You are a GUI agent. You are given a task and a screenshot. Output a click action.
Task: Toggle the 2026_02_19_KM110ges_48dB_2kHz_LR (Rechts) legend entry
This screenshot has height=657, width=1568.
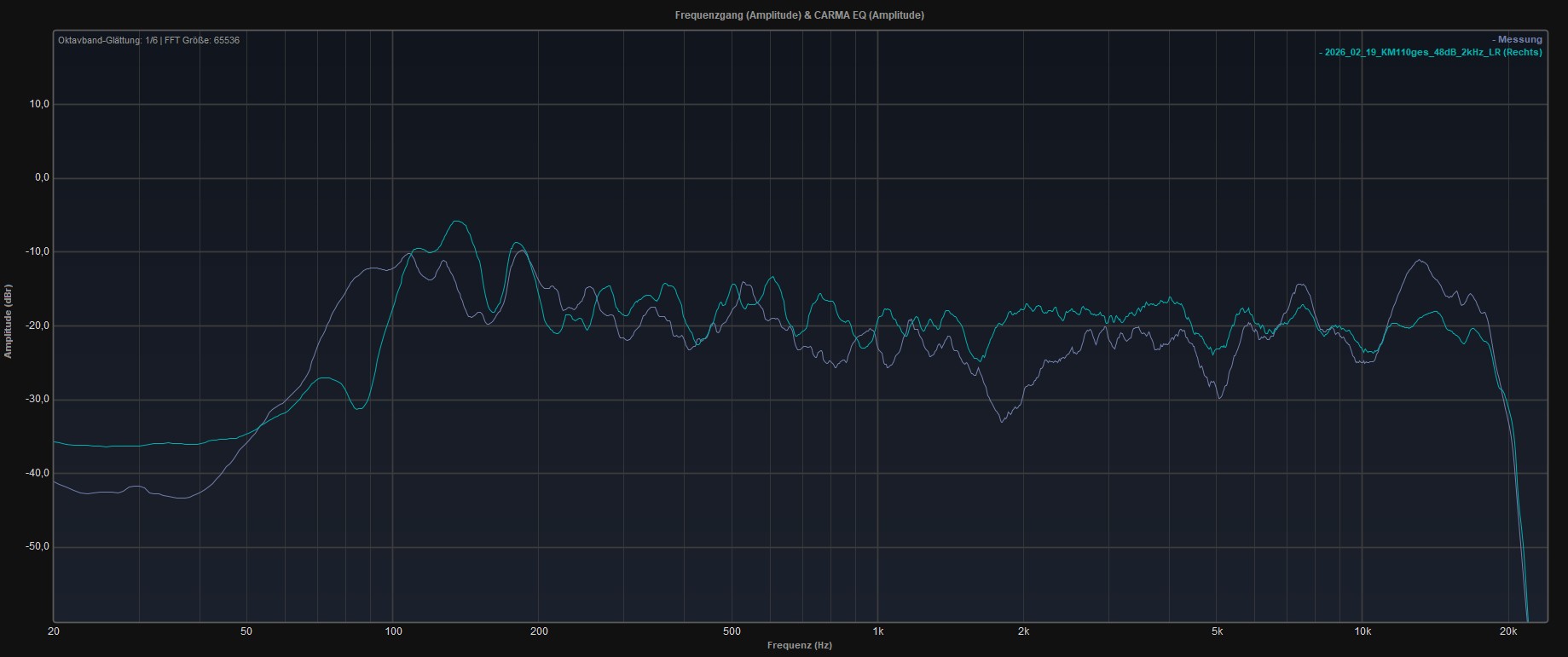click(x=1432, y=52)
